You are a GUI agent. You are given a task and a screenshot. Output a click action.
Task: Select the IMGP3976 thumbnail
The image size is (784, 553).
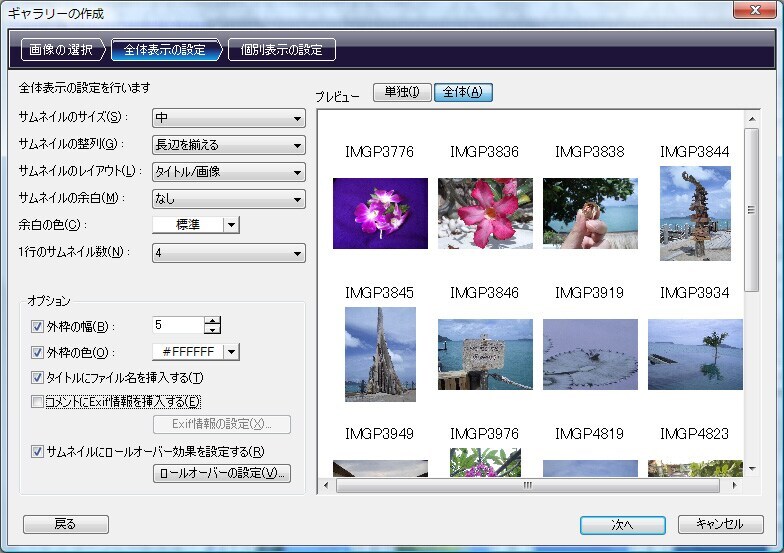tap(486, 462)
